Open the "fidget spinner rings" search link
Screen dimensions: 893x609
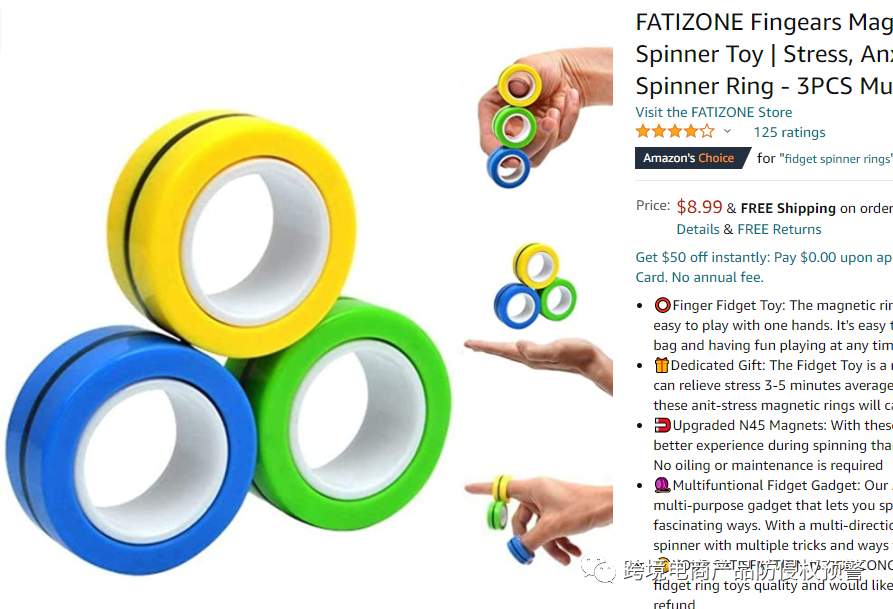point(835,159)
